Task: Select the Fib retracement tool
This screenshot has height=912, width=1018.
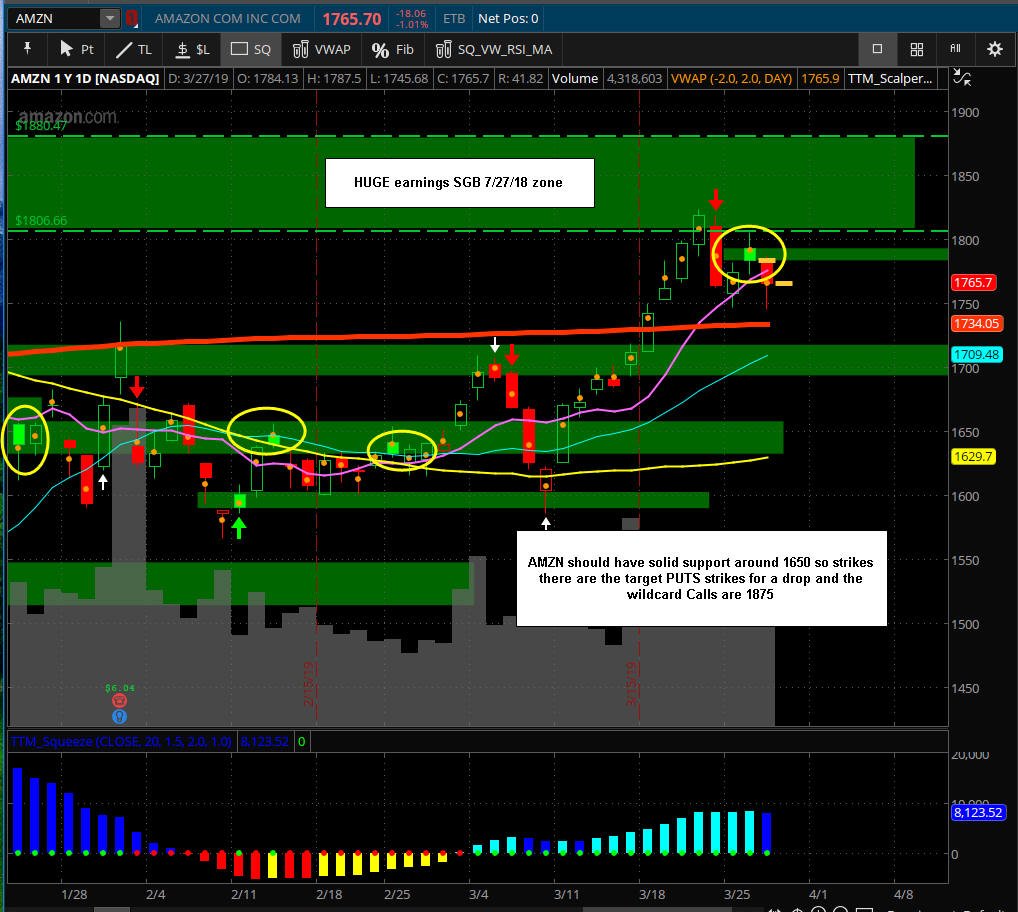Action: [x=392, y=49]
